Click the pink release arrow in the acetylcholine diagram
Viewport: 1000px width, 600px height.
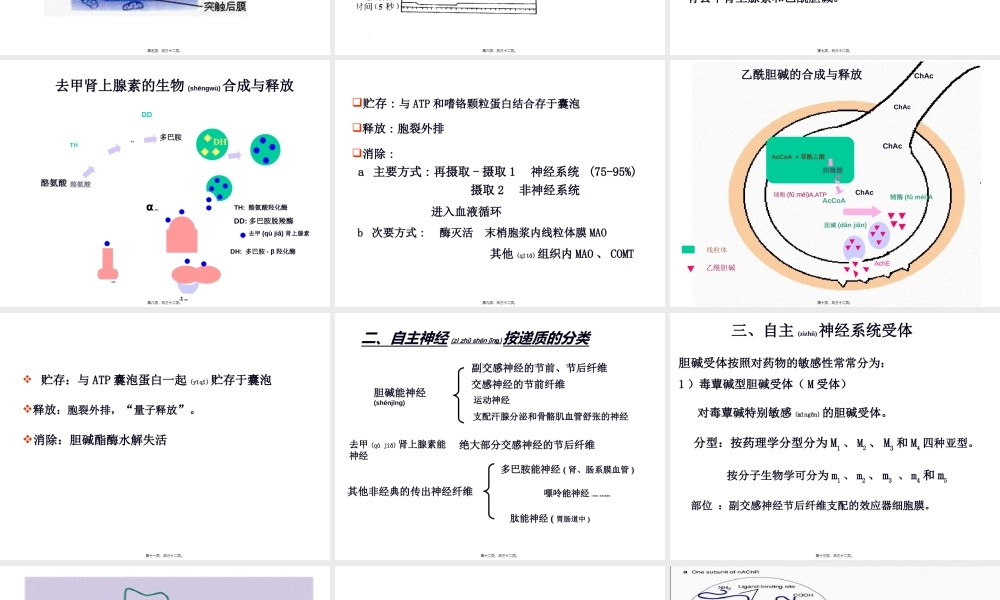[x=862, y=211]
